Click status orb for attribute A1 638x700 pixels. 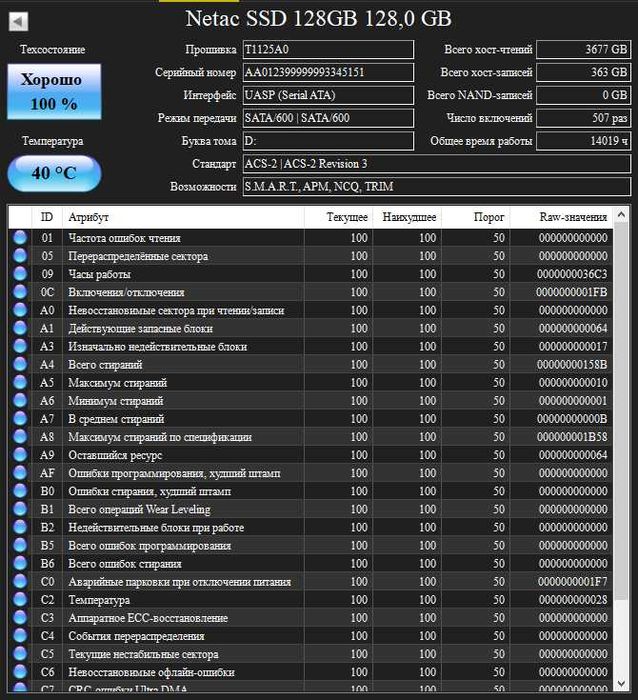[20, 328]
